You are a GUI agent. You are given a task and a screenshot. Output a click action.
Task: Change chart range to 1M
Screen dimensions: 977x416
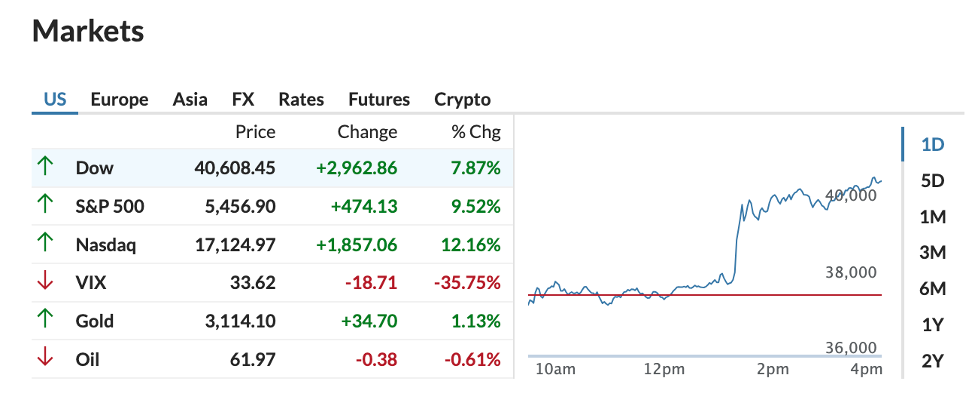coord(932,217)
